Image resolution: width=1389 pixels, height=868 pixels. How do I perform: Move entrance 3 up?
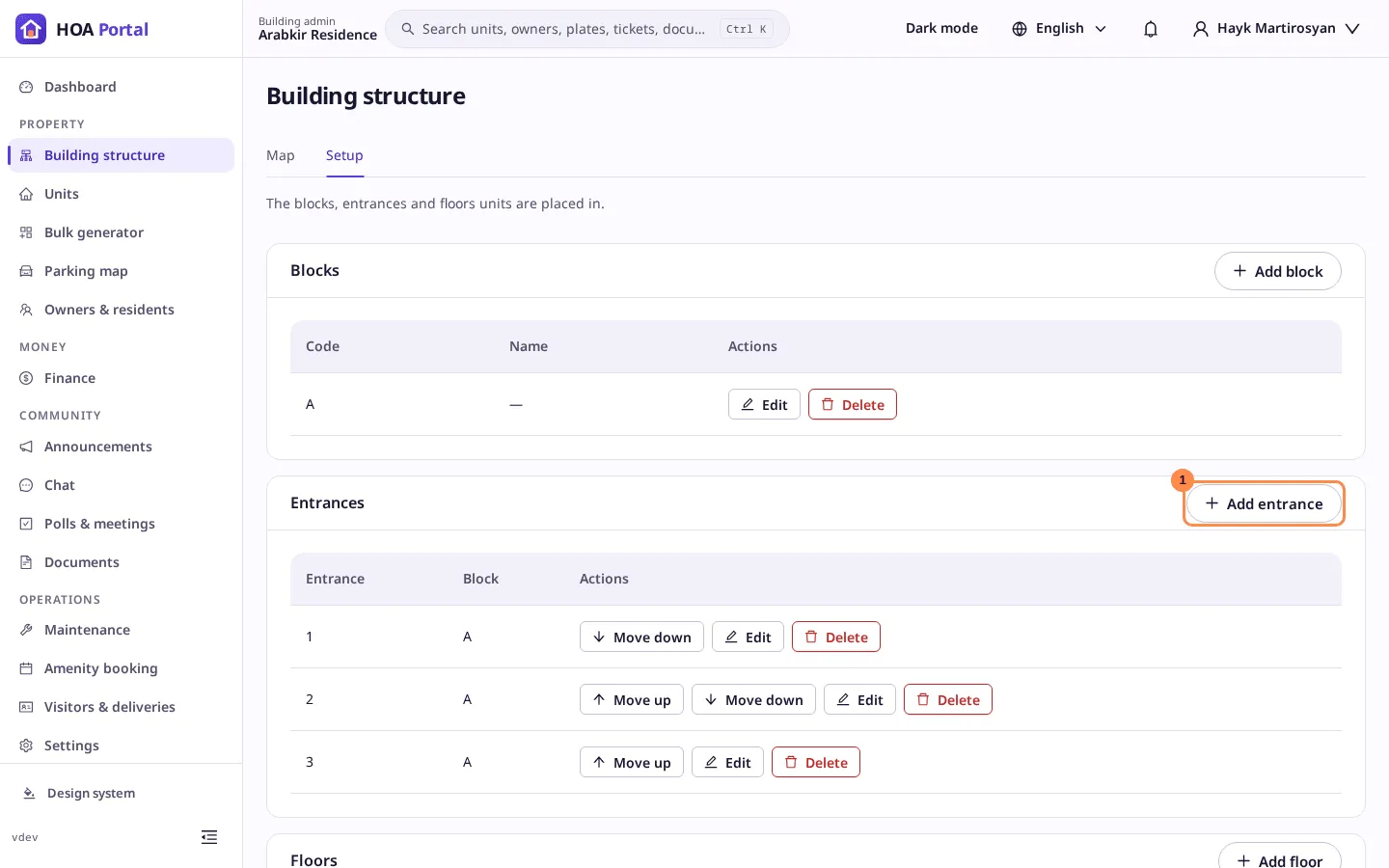pyautogui.click(x=632, y=762)
